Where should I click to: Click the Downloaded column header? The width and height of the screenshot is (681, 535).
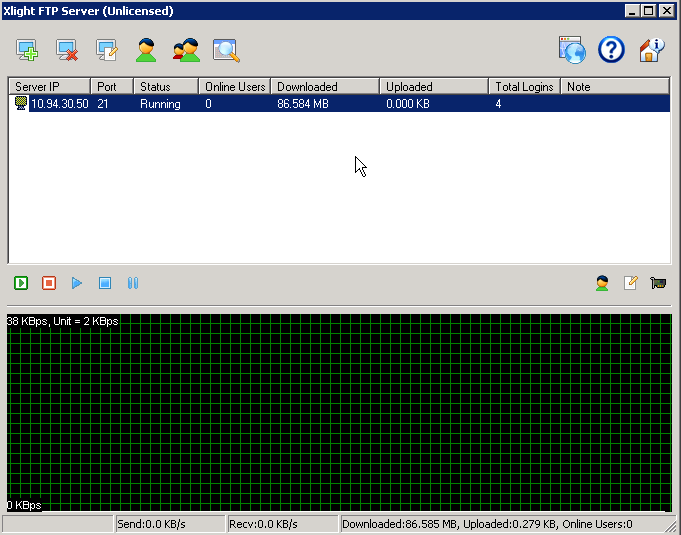point(325,87)
